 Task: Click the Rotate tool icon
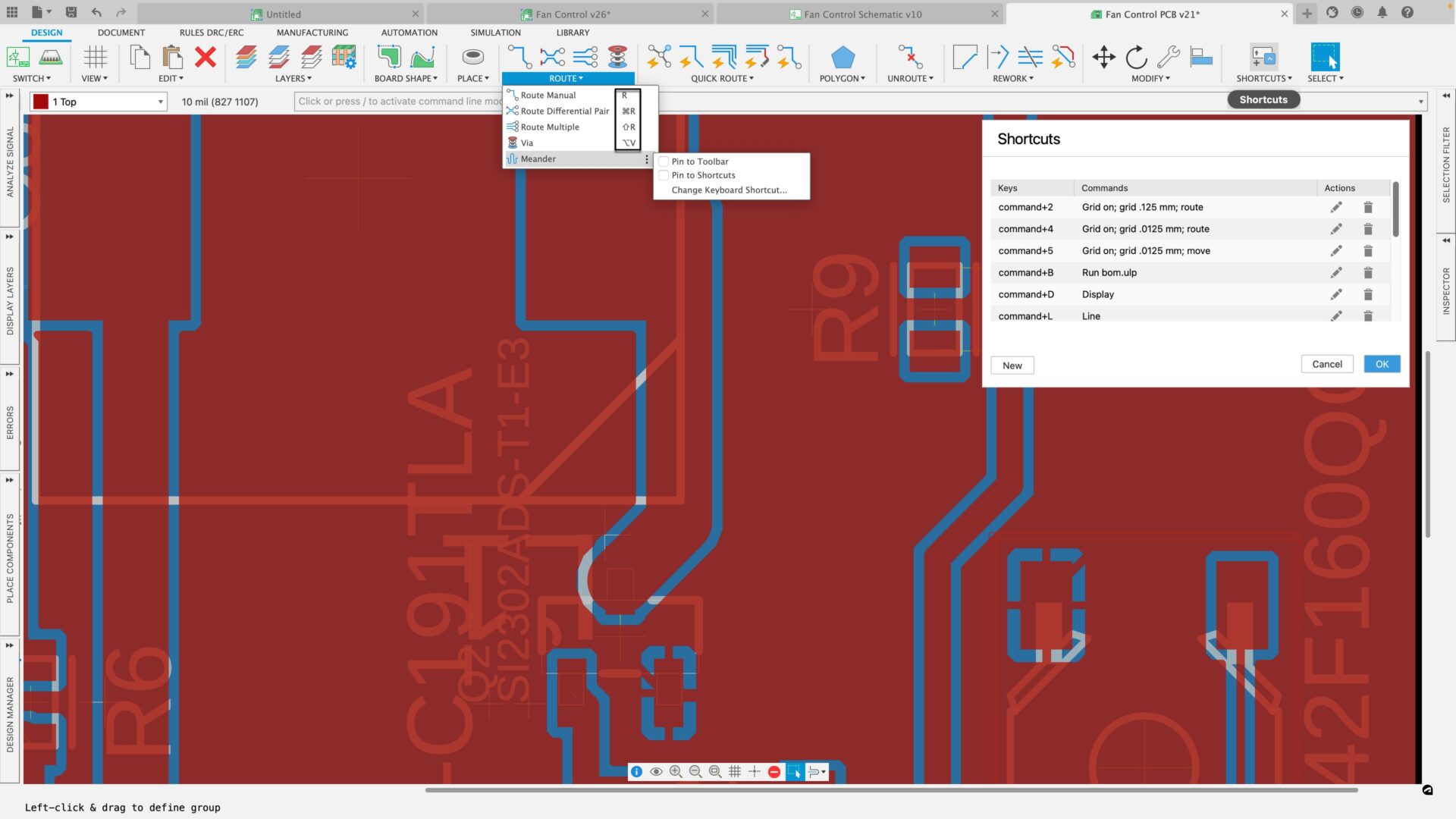coord(1136,58)
